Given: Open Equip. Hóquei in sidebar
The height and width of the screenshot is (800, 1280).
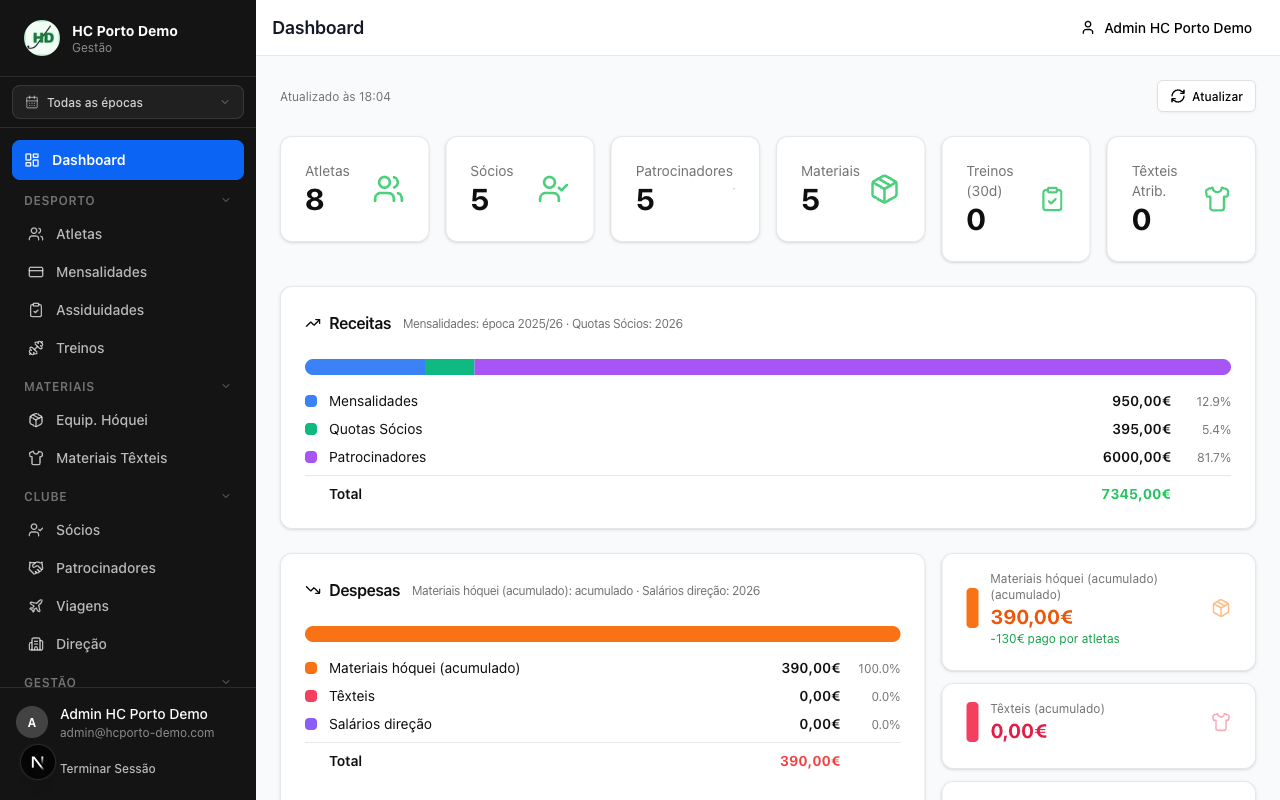Looking at the screenshot, I should pyautogui.click(x=128, y=420).
